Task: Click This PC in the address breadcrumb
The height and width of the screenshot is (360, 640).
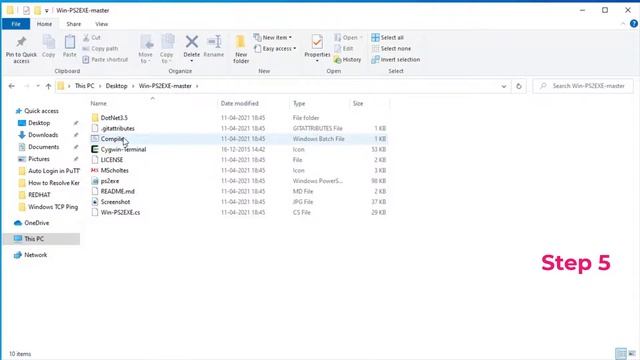Action: (84, 86)
